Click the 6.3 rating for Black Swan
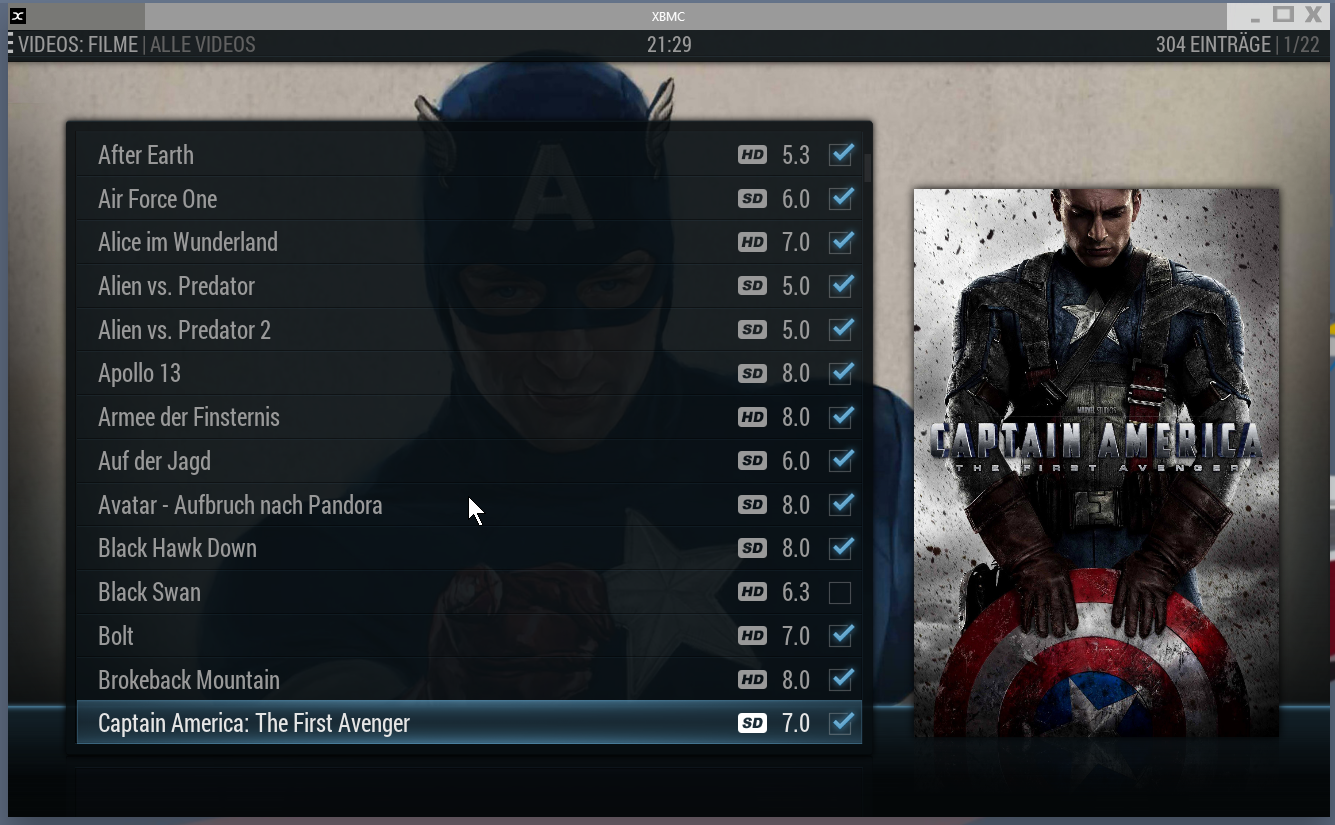 796,592
